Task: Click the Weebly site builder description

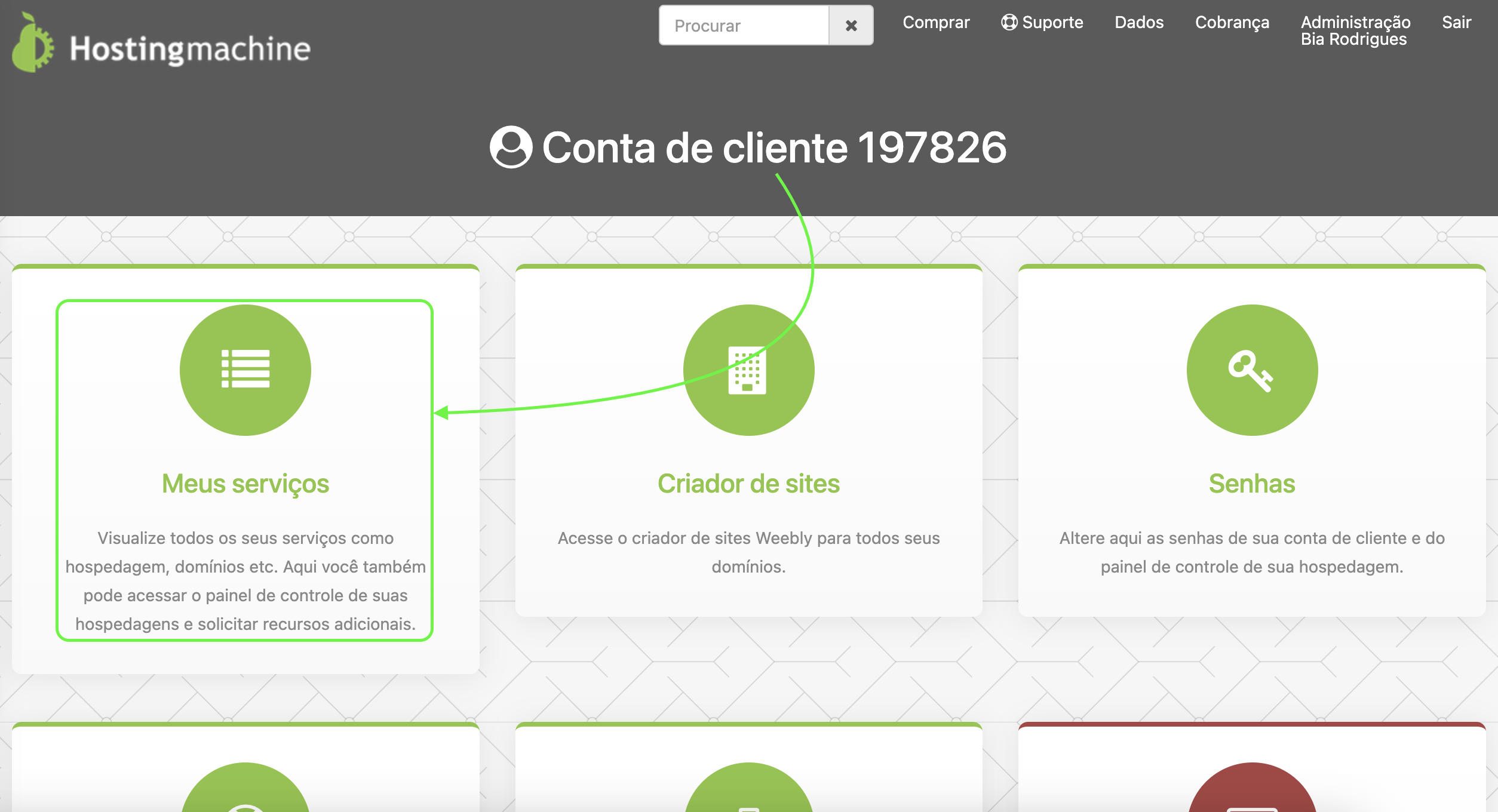Action: click(748, 552)
